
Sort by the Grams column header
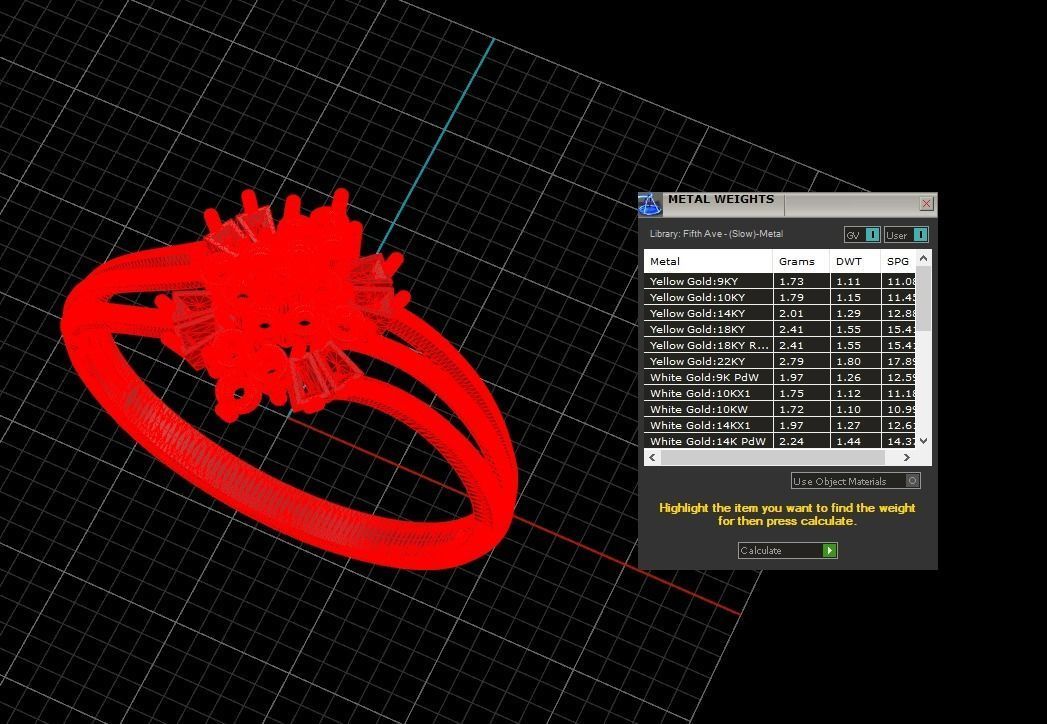click(801, 261)
